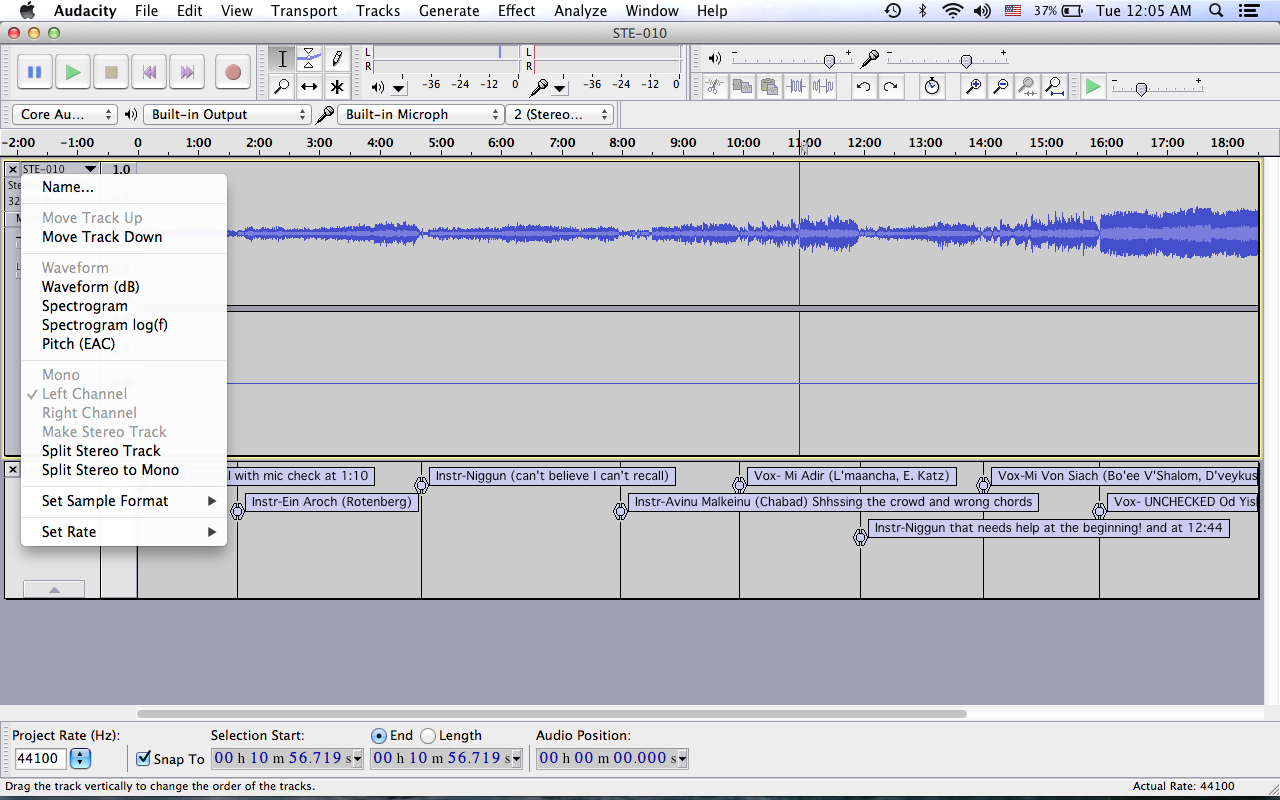The image size is (1280, 800).
Task: Click the green Play button
Action: (73, 72)
